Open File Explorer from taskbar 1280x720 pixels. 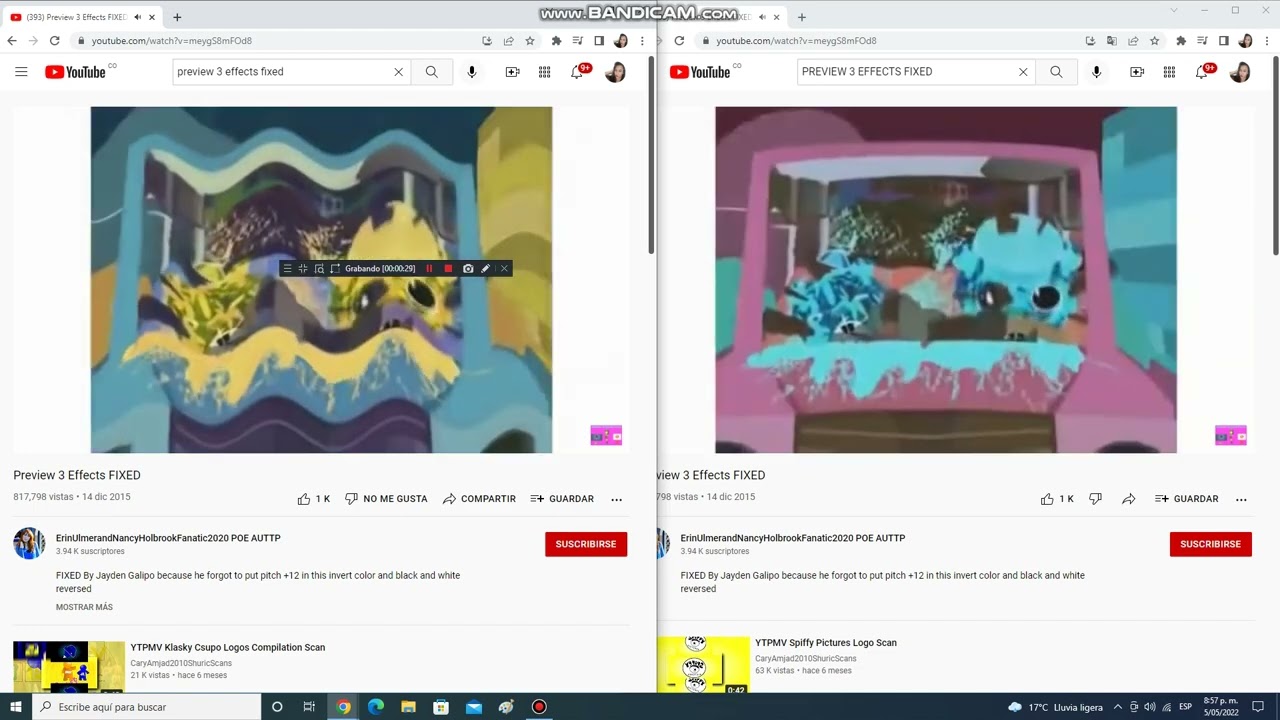click(x=408, y=707)
